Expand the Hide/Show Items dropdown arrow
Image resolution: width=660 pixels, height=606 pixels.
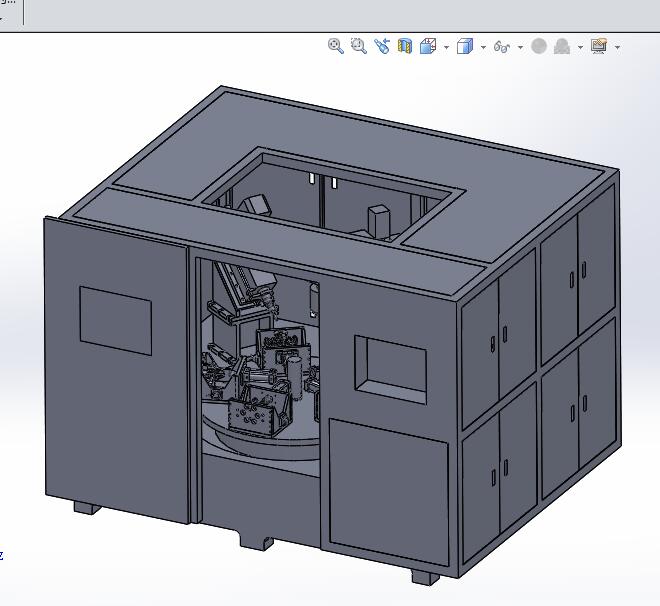pyautogui.click(x=520, y=47)
